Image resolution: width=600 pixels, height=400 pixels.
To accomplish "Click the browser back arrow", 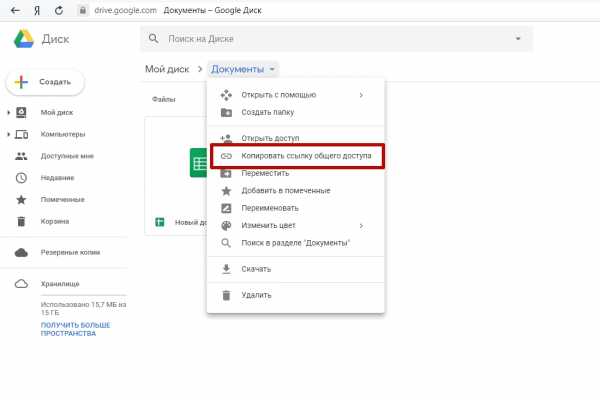I will 15,10.
